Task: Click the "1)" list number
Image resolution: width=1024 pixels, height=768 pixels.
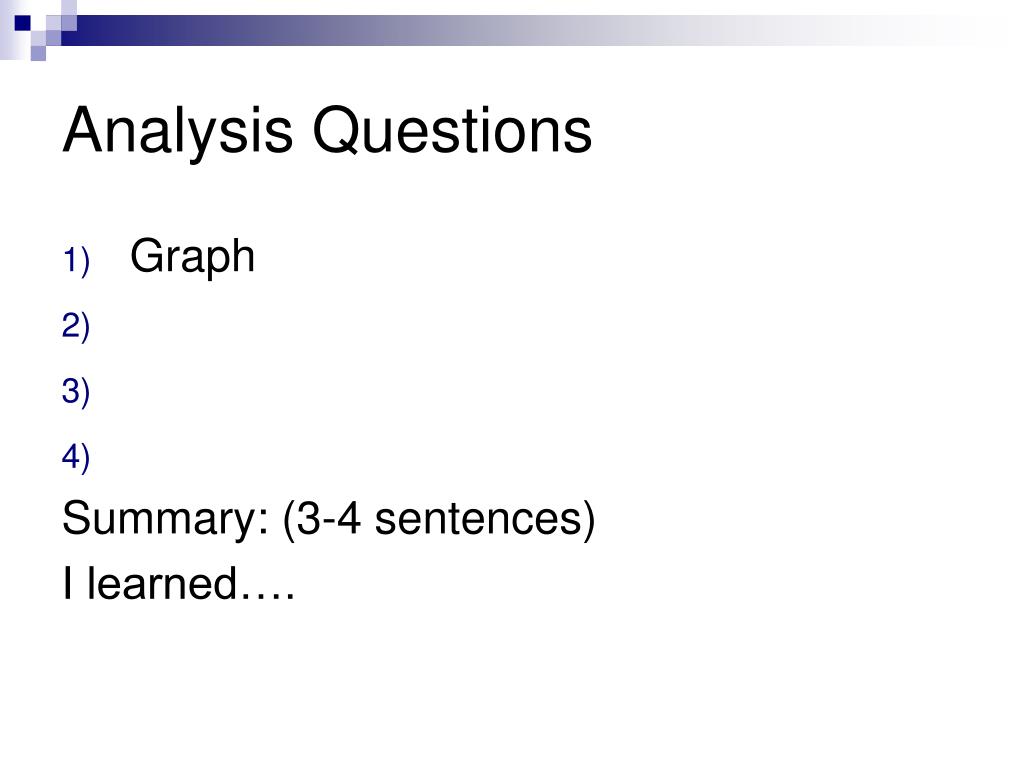Action: click(76, 260)
